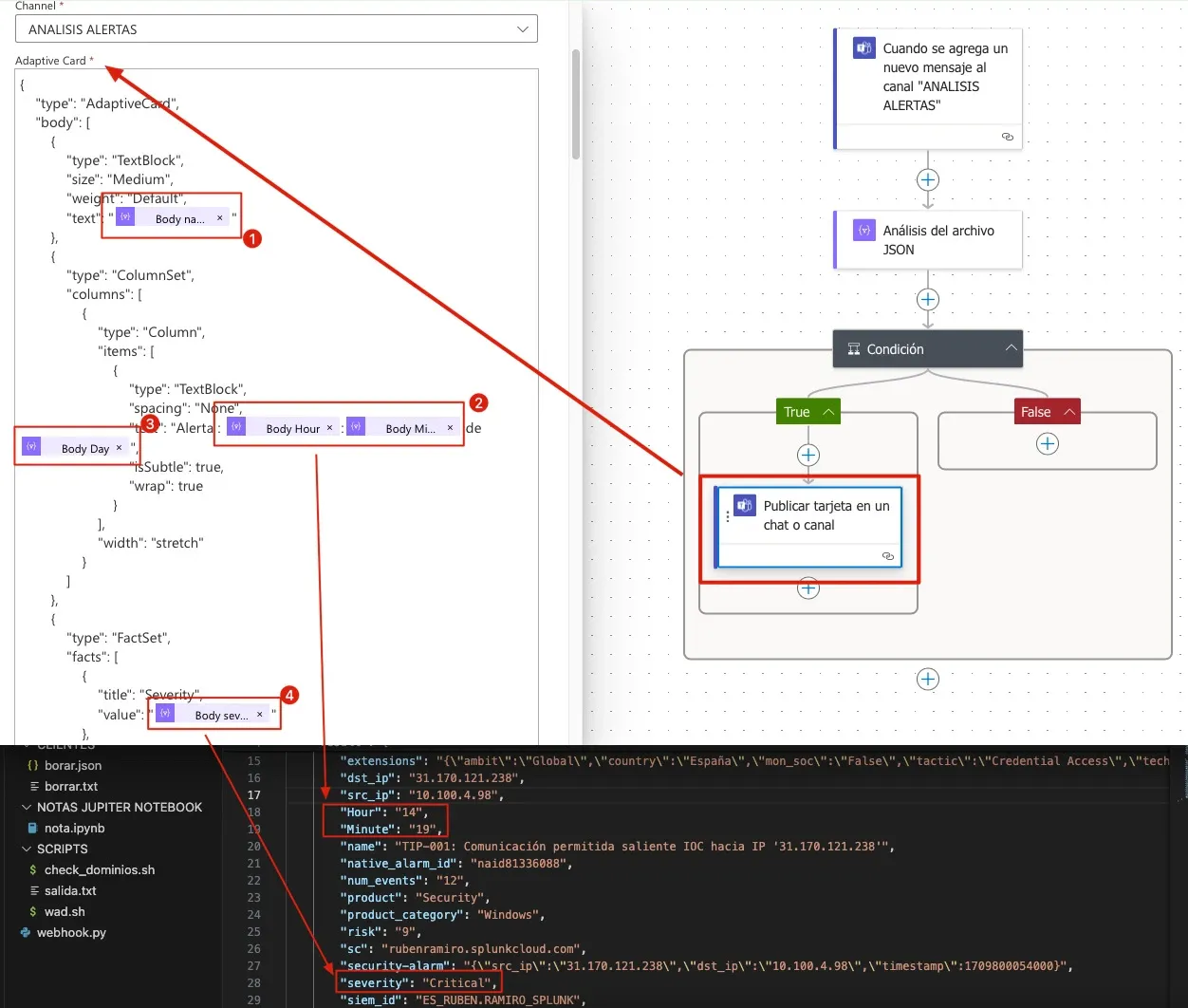Screen dimensions: 1188x1008
Task: Click the webhook.py Python file icon
Action: click(x=26, y=932)
